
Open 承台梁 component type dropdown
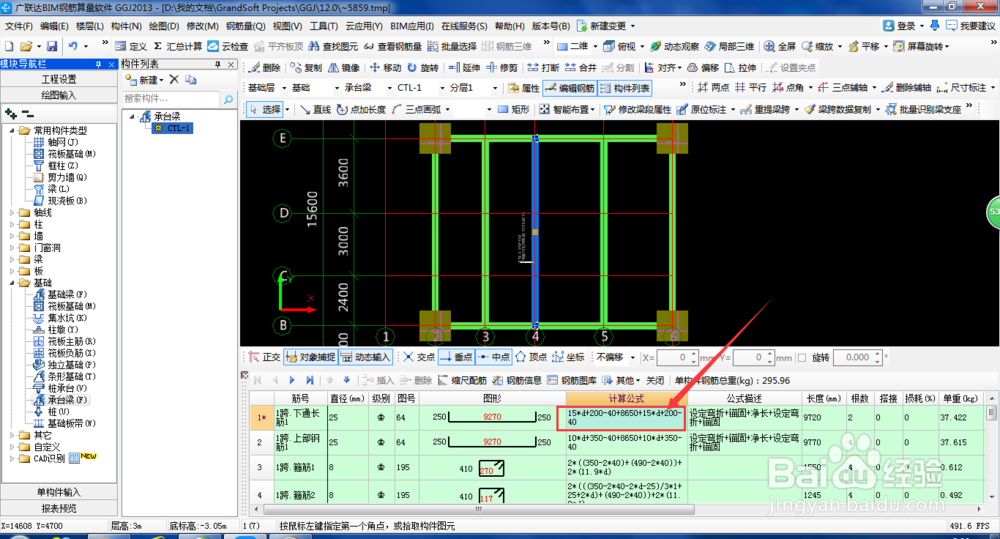click(x=389, y=88)
